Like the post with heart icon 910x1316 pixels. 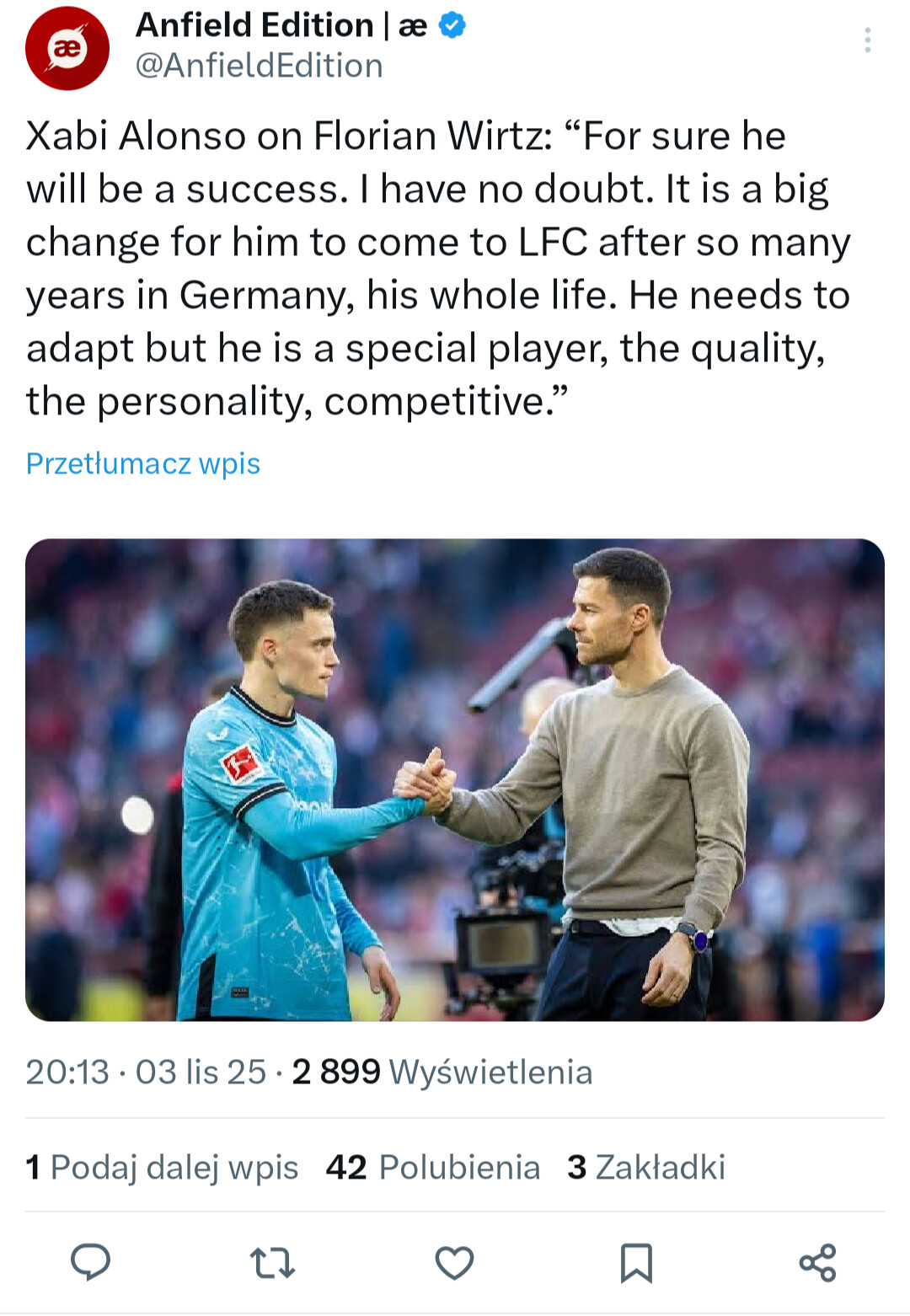pyautogui.click(x=454, y=1263)
